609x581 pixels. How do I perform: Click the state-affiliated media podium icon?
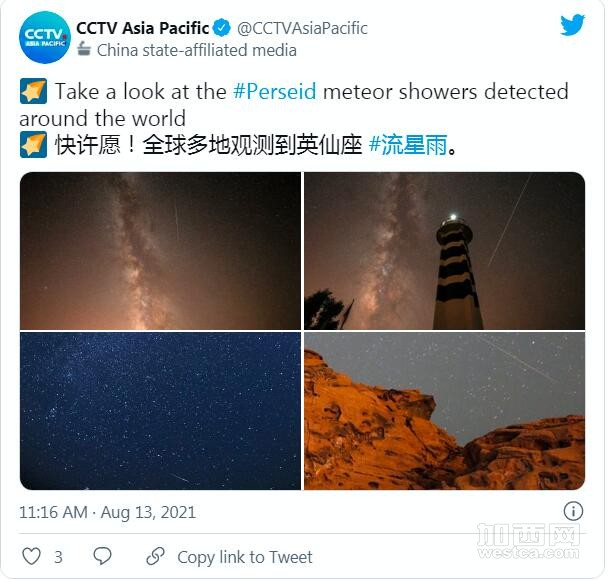84,49
